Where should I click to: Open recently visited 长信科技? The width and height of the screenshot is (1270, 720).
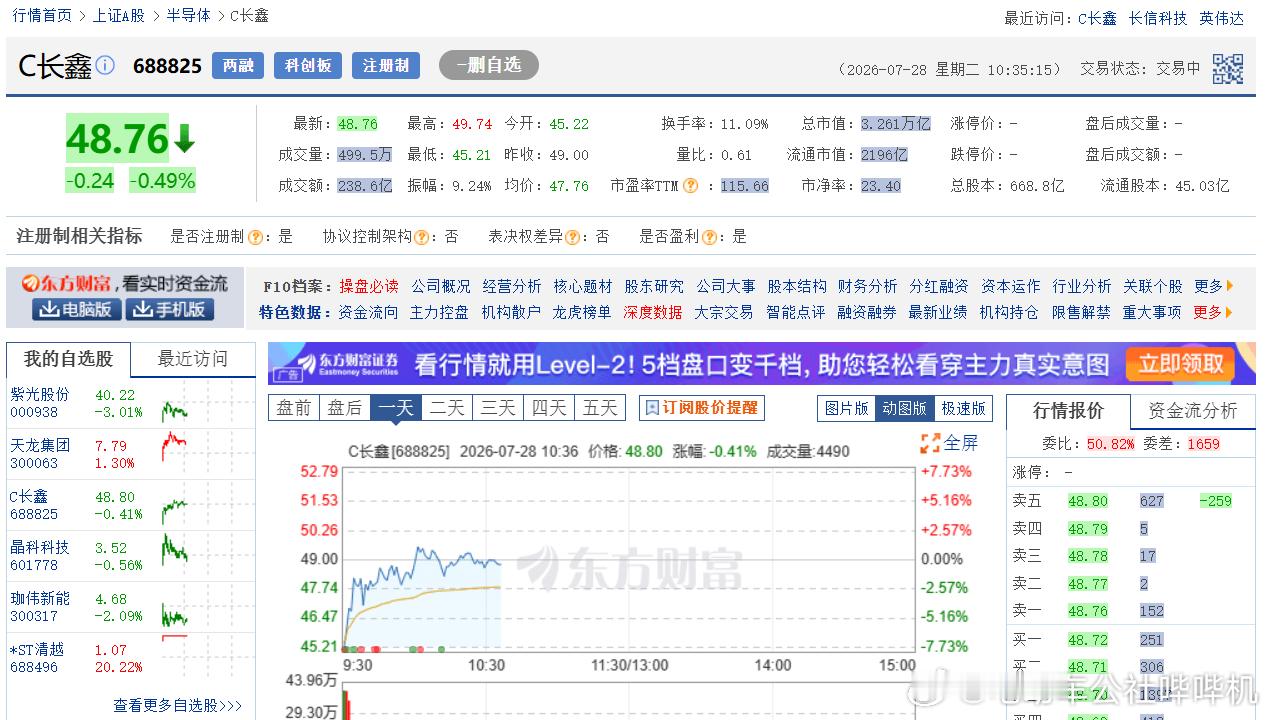[1158, 18]
